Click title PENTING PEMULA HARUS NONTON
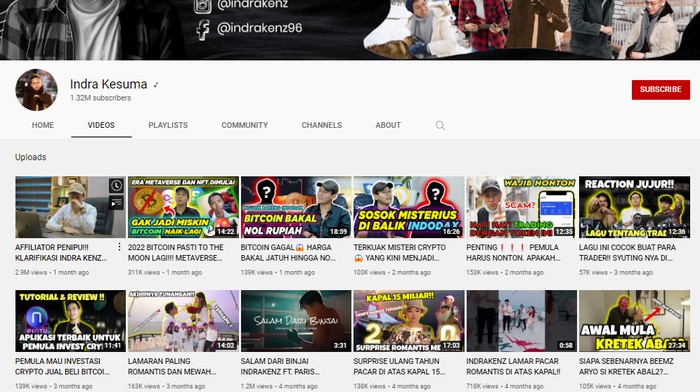Screen dimensions: 700x392 pos(513,253)
